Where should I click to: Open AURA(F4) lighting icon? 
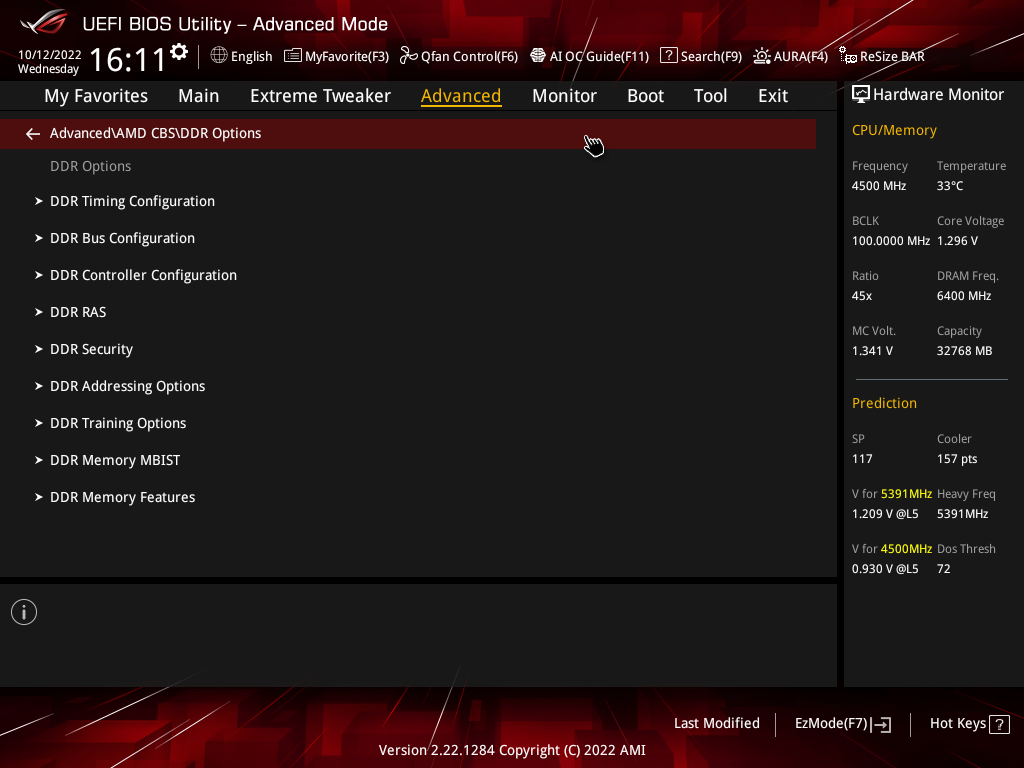tap(761, 56)
